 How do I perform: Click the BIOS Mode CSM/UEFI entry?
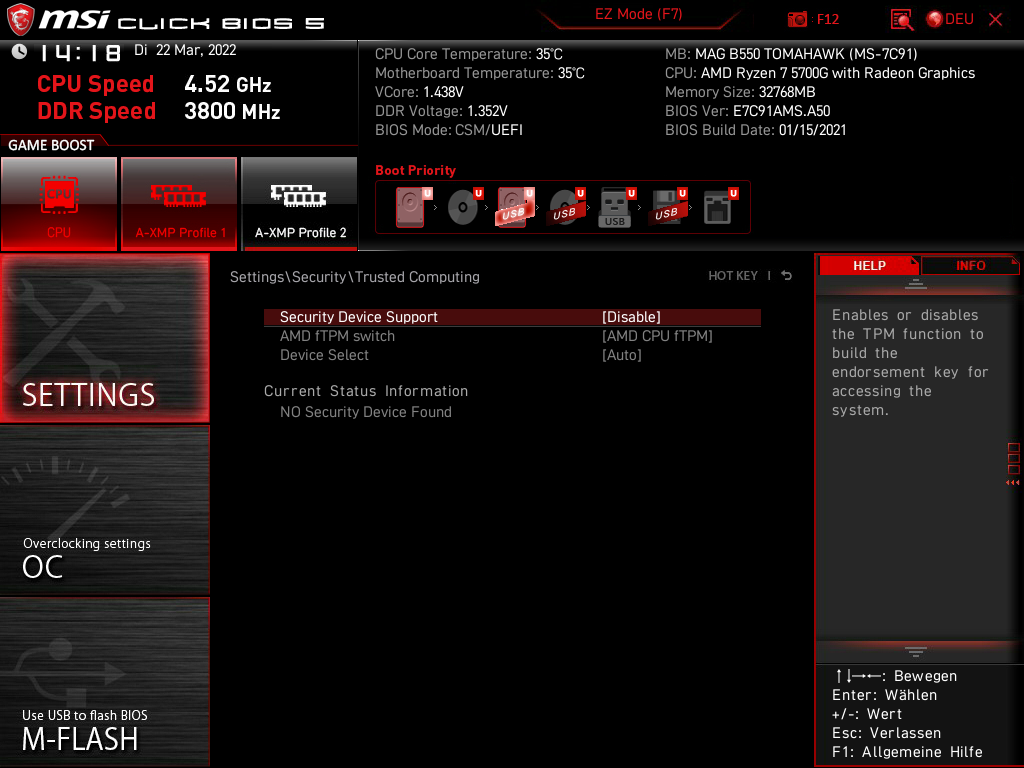point(449,129)
